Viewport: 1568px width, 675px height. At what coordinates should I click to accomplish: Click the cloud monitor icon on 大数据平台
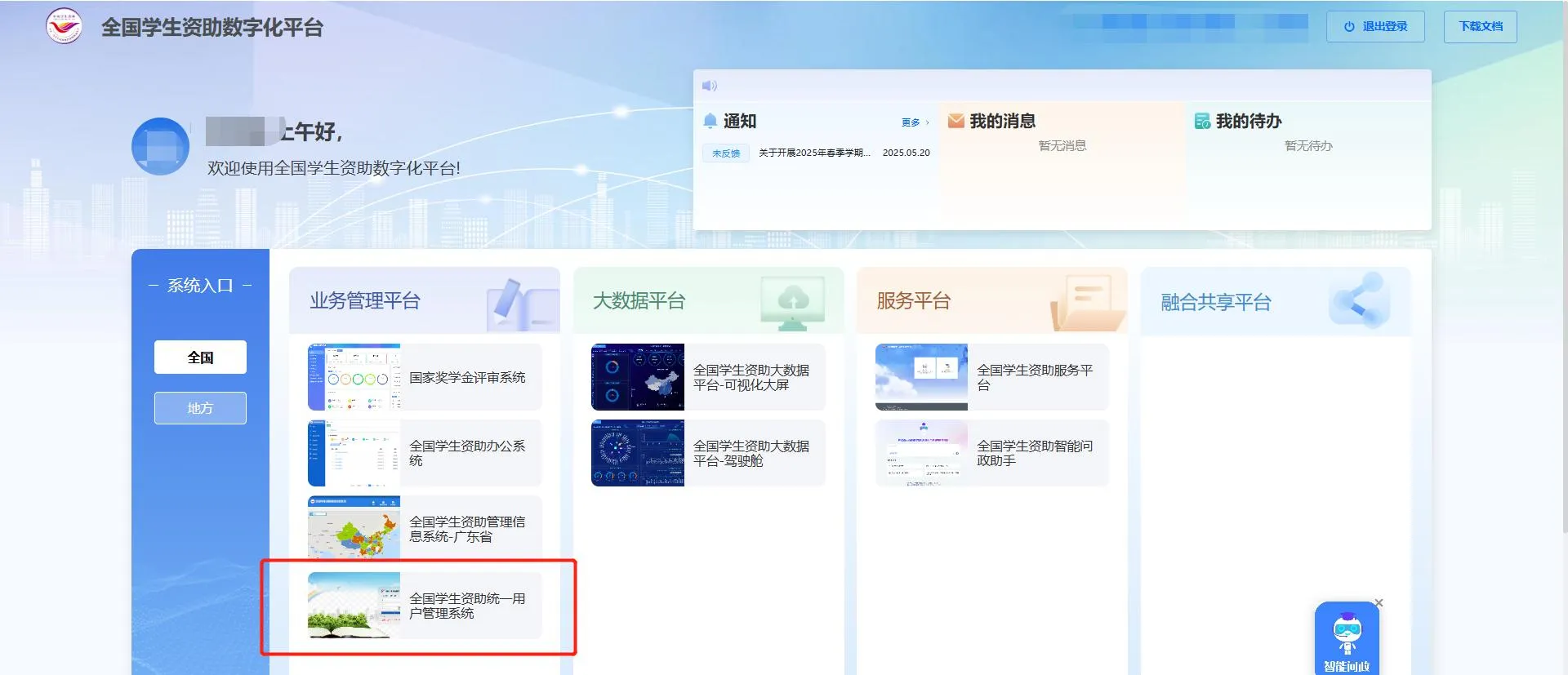pyautogui.click(x=791, y=302)
